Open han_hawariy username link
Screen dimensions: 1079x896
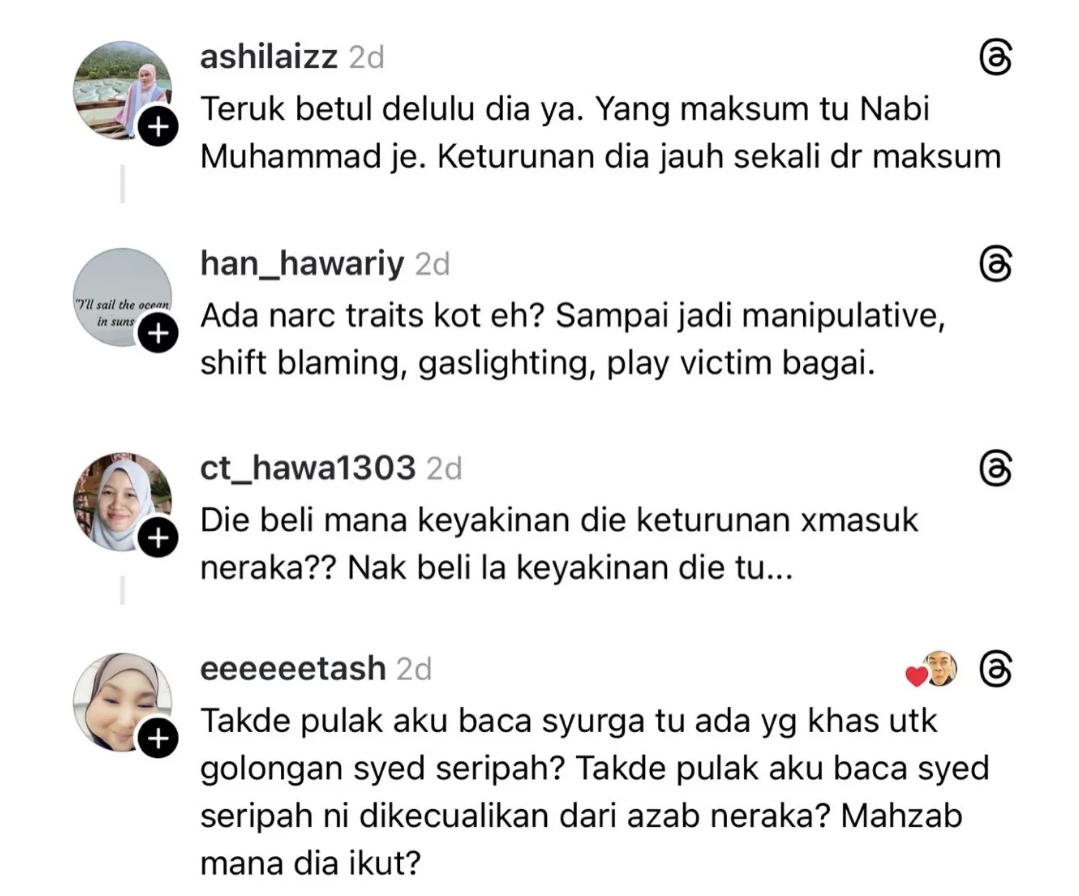pyautogui.click(x=302, y=264)
